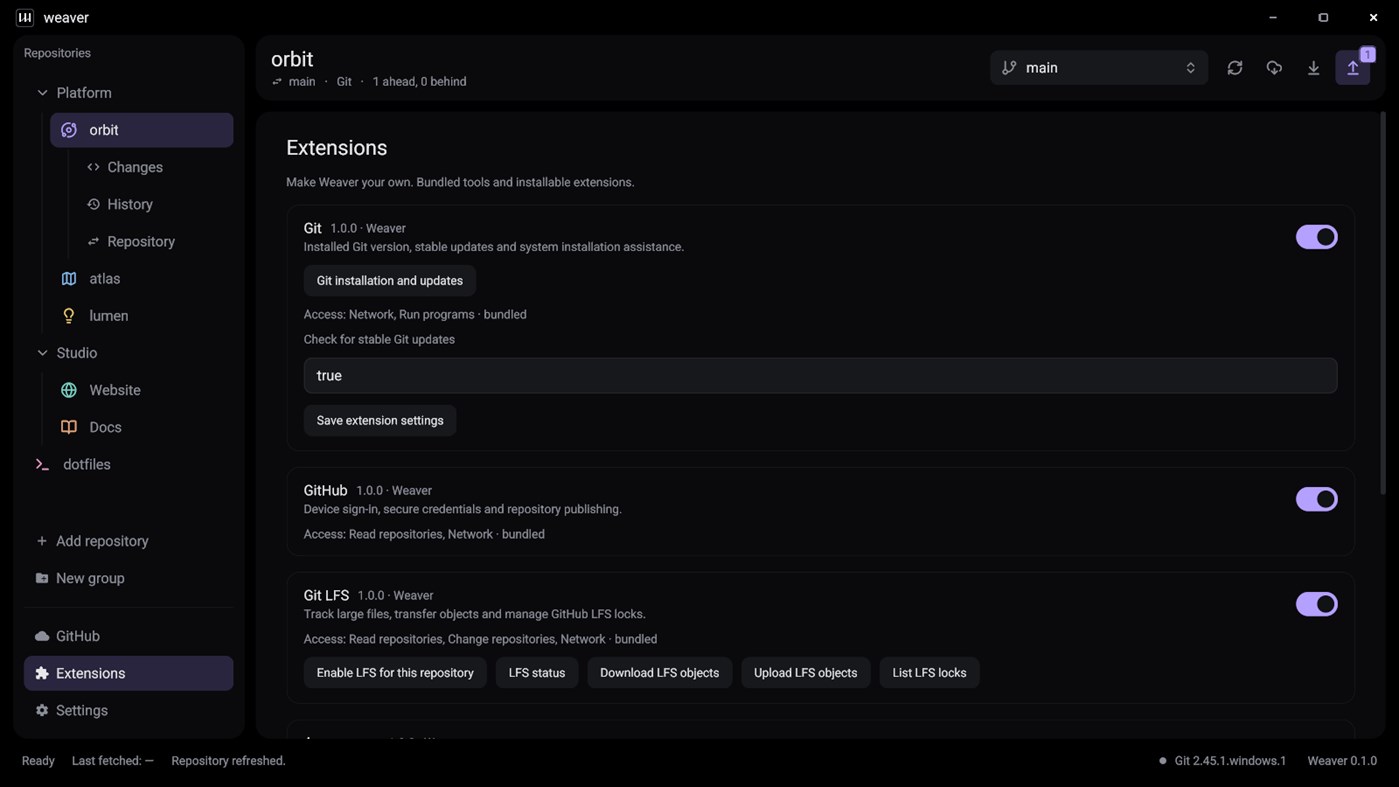Click the '1 ahead, 0 behind' status text
1399x787 pixels.
coord(419,82)
